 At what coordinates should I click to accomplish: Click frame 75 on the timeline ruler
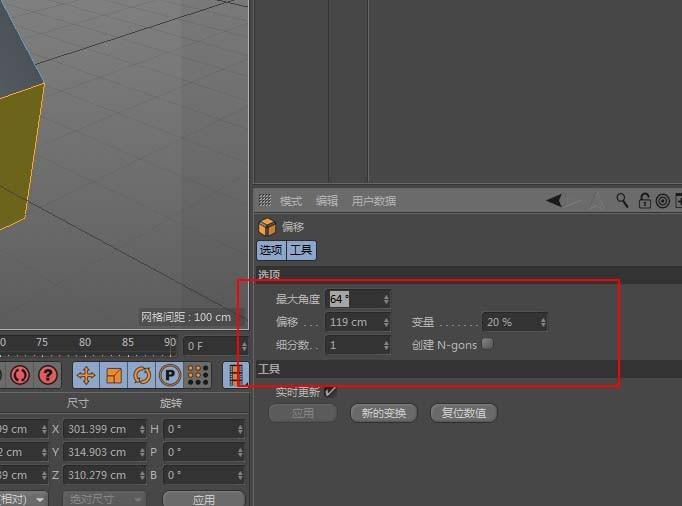(x=42, y=342)
